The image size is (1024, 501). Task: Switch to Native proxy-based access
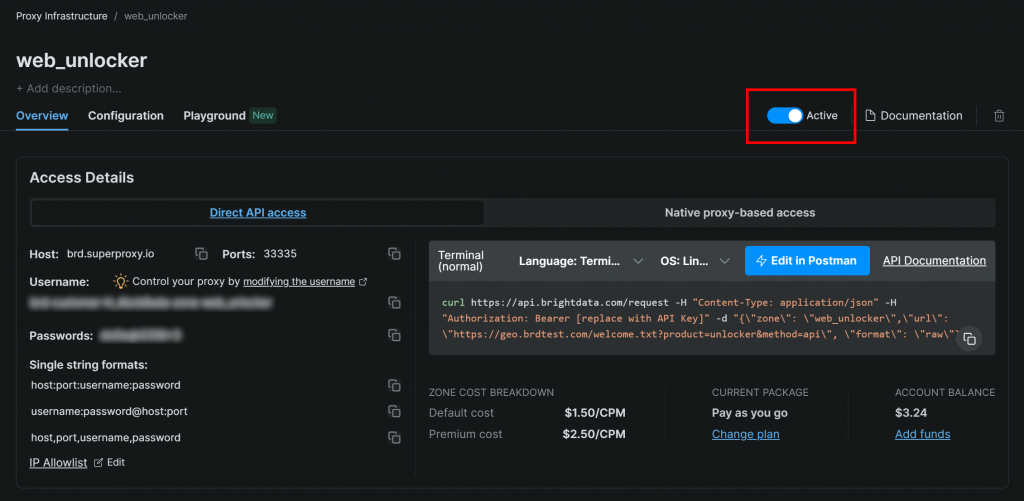[739, 213]
